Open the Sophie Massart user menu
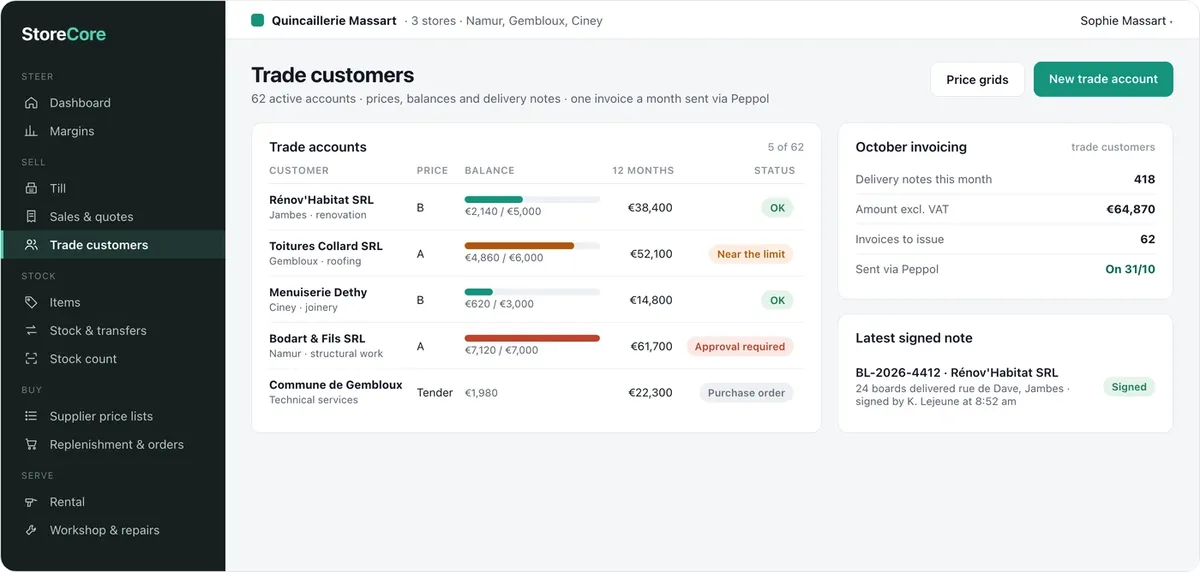Screen dimensions: 1200x572 coord(1126,20)
